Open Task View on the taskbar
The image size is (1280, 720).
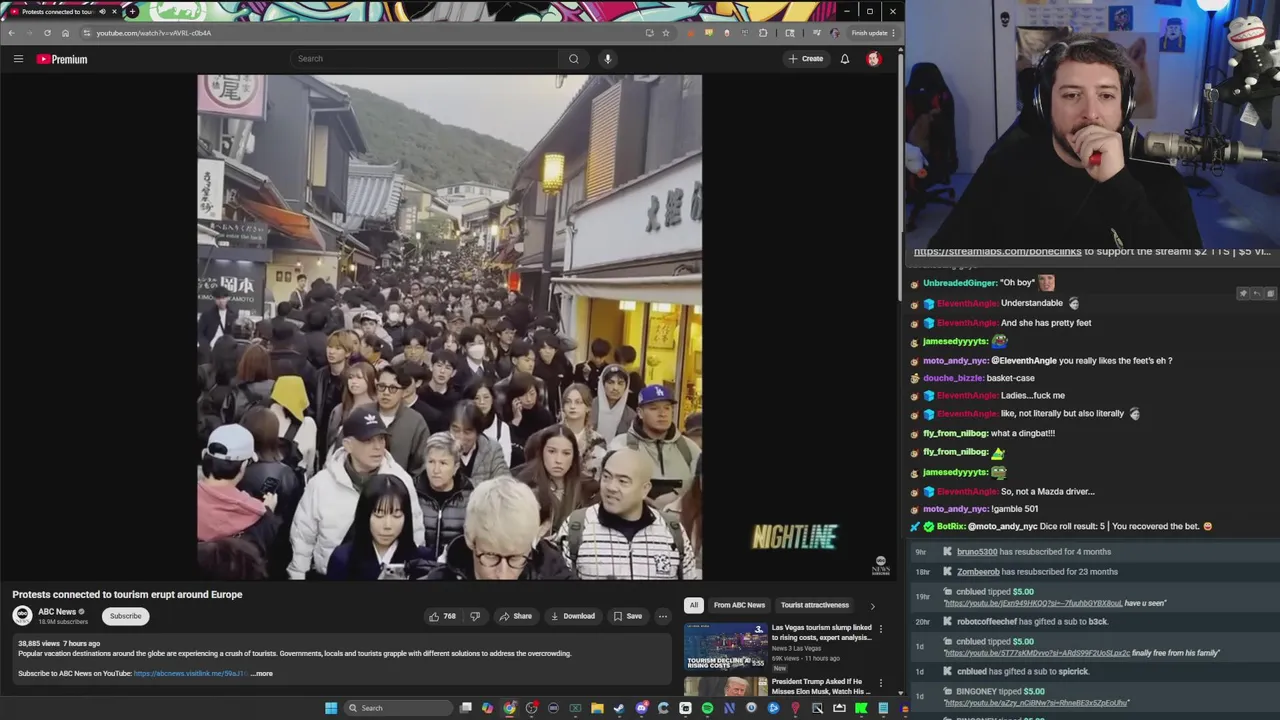pyautogui.click(x=466, y=708)
